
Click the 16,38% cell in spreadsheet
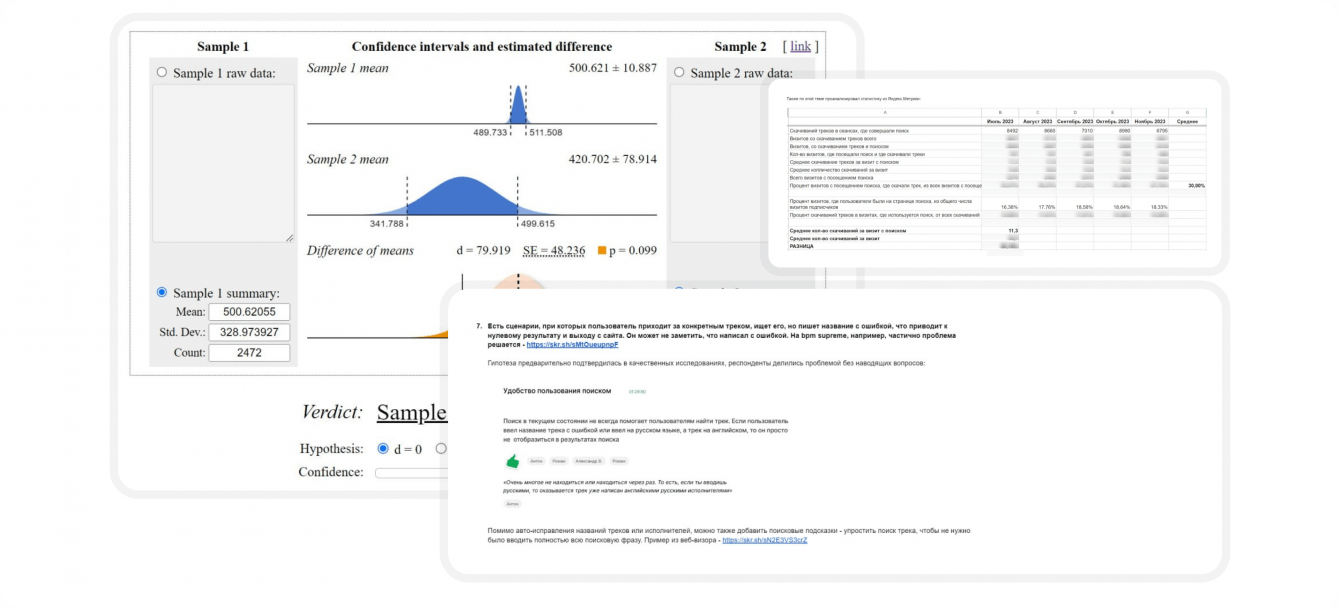point(1000,205)
